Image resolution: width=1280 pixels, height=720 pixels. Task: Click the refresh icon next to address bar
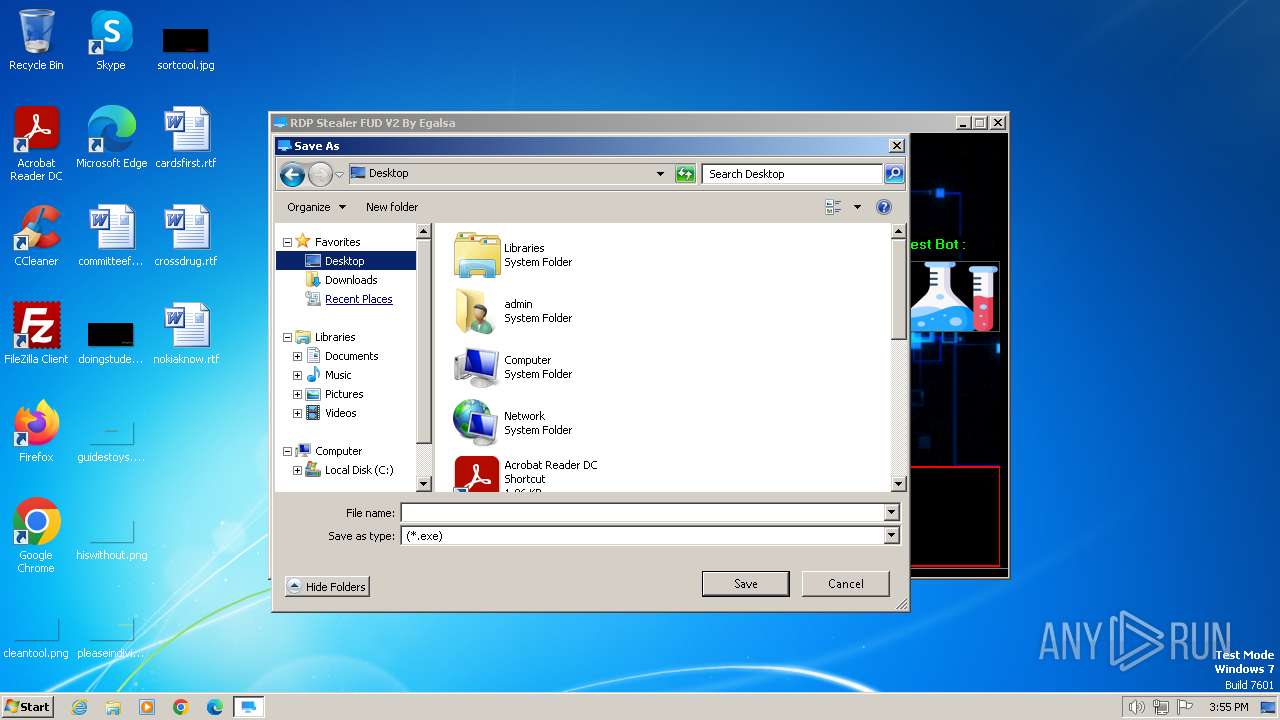click(685, 174)
